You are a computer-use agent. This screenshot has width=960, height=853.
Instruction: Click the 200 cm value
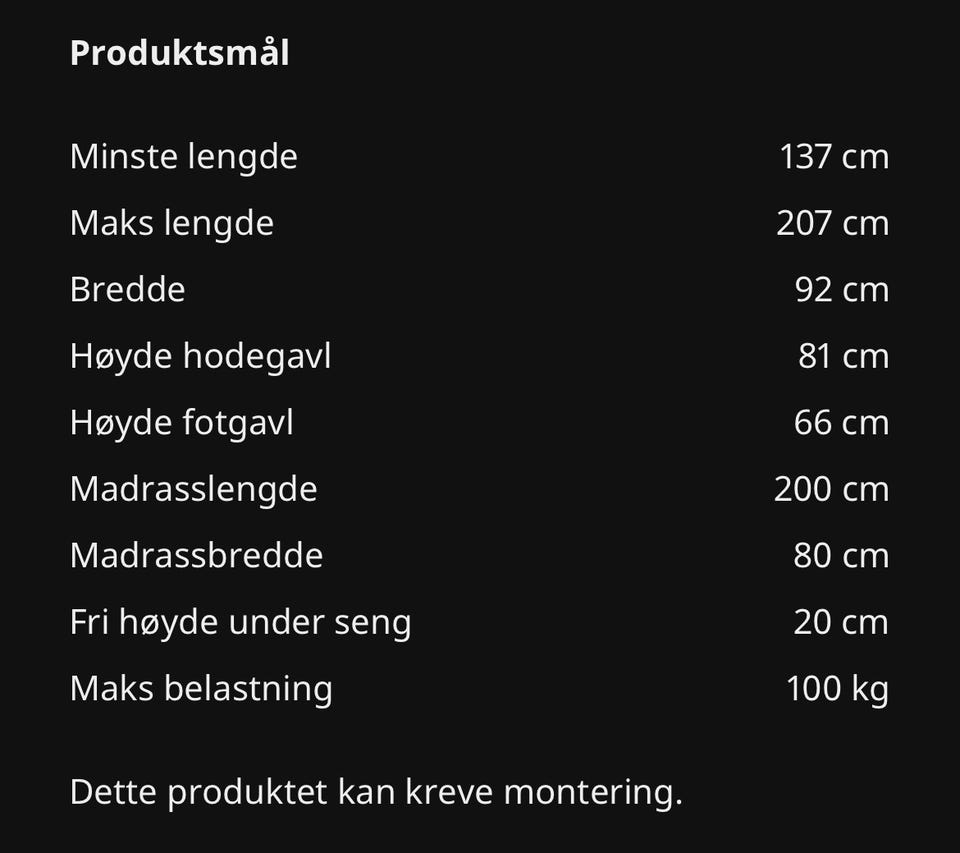coord(831,489)
